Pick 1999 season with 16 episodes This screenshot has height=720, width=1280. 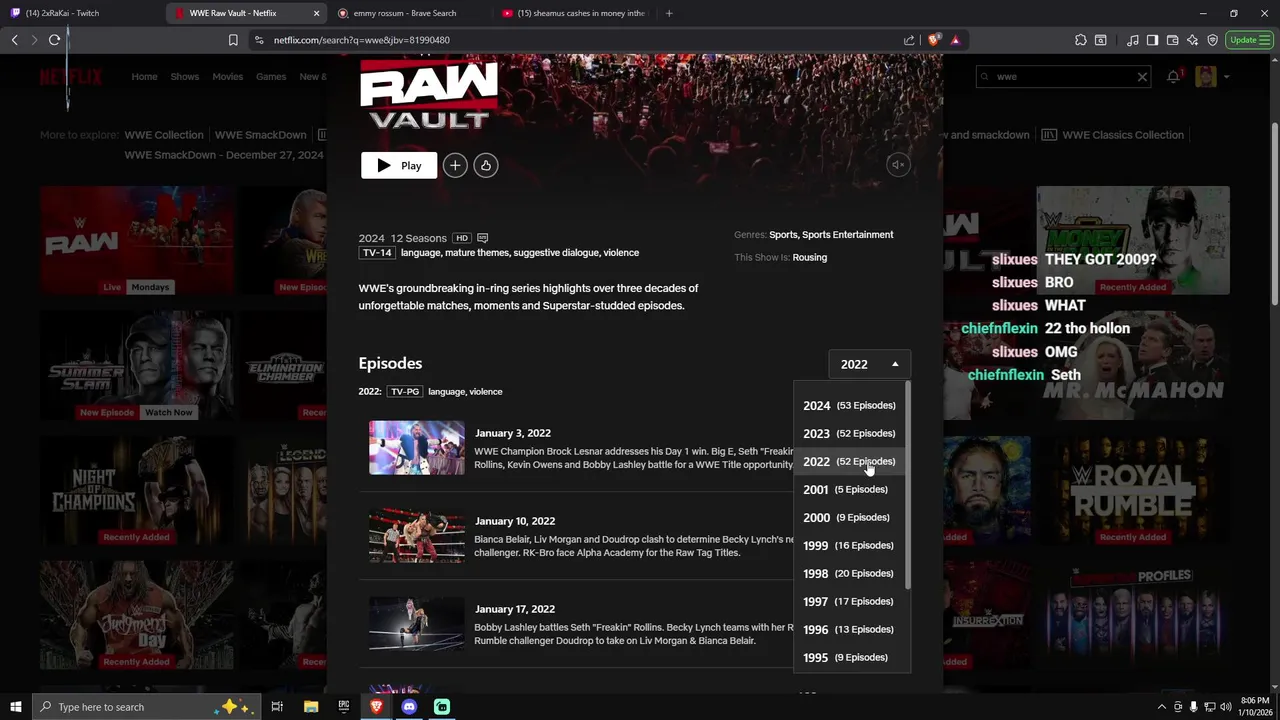[849, 545]
